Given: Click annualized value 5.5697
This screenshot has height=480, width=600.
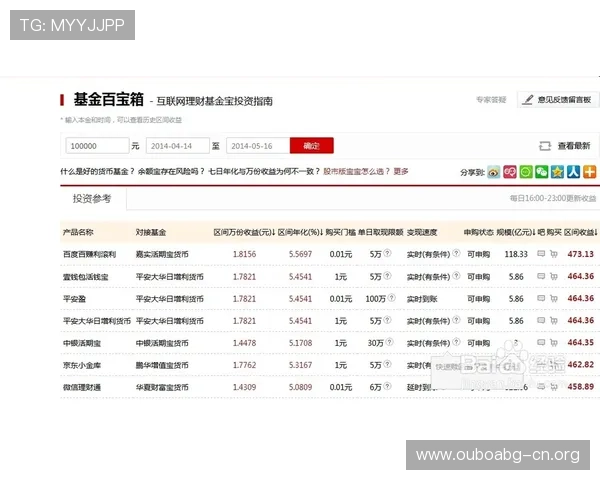Looking at the screenshot, I should click(x=300, y=254).
